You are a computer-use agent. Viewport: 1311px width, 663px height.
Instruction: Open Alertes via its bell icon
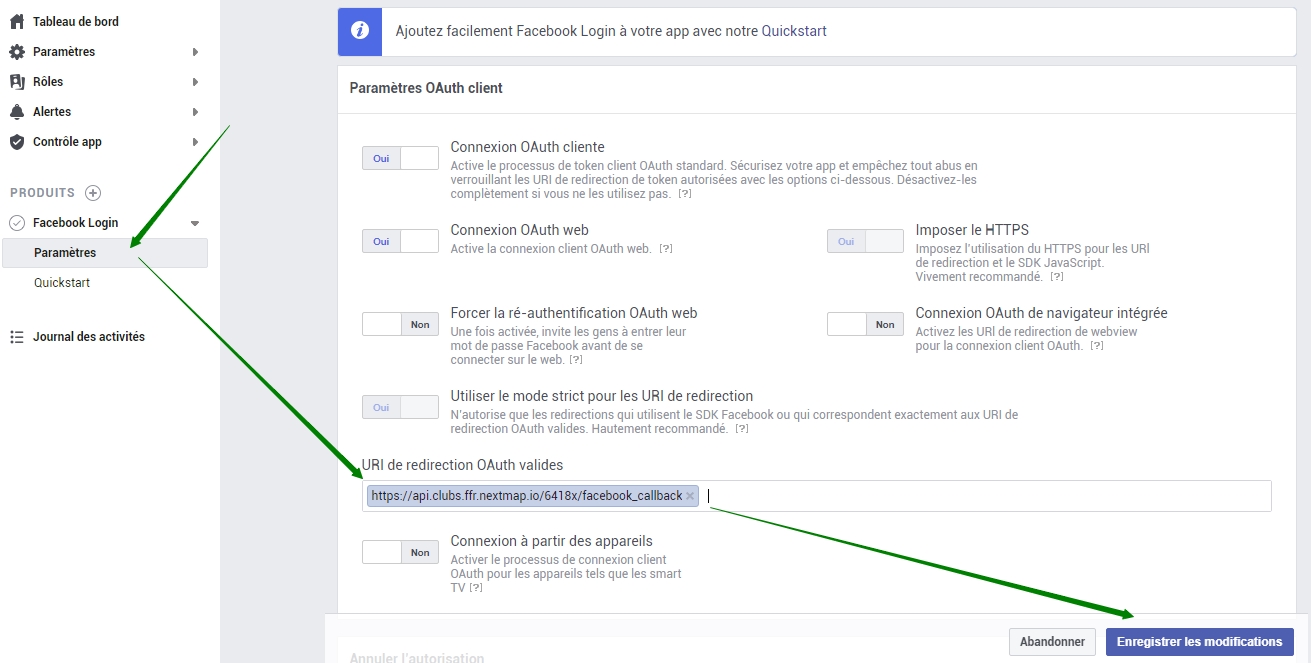coord(16,111)
